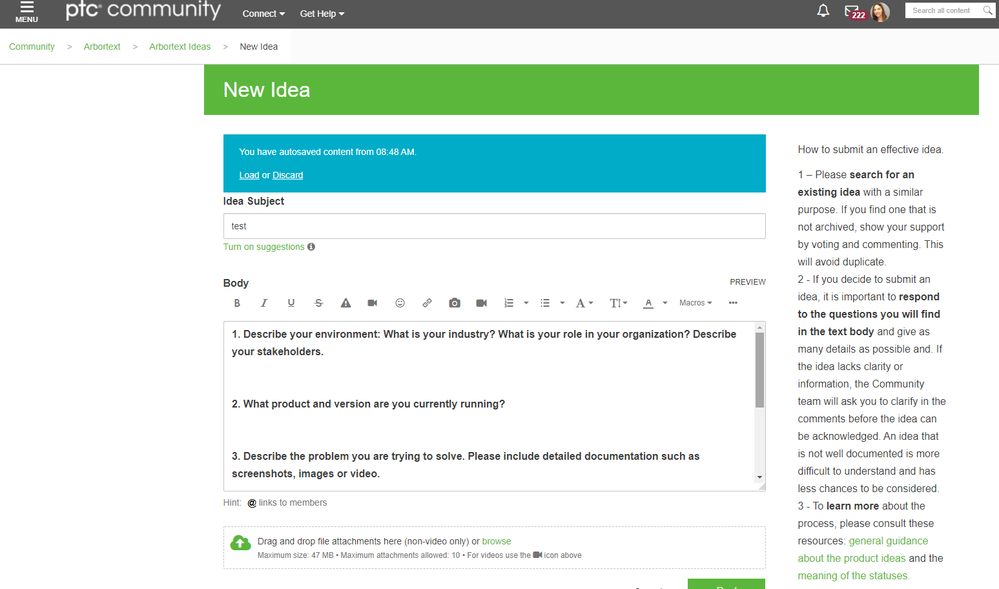This screenshot has width=999, height=589.
Task: Toggle bold formatting
Action: tap(237, 303)
